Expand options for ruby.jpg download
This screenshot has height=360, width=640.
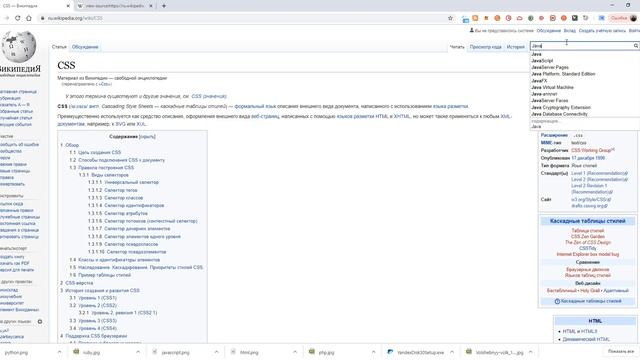[x=138, y=352]
